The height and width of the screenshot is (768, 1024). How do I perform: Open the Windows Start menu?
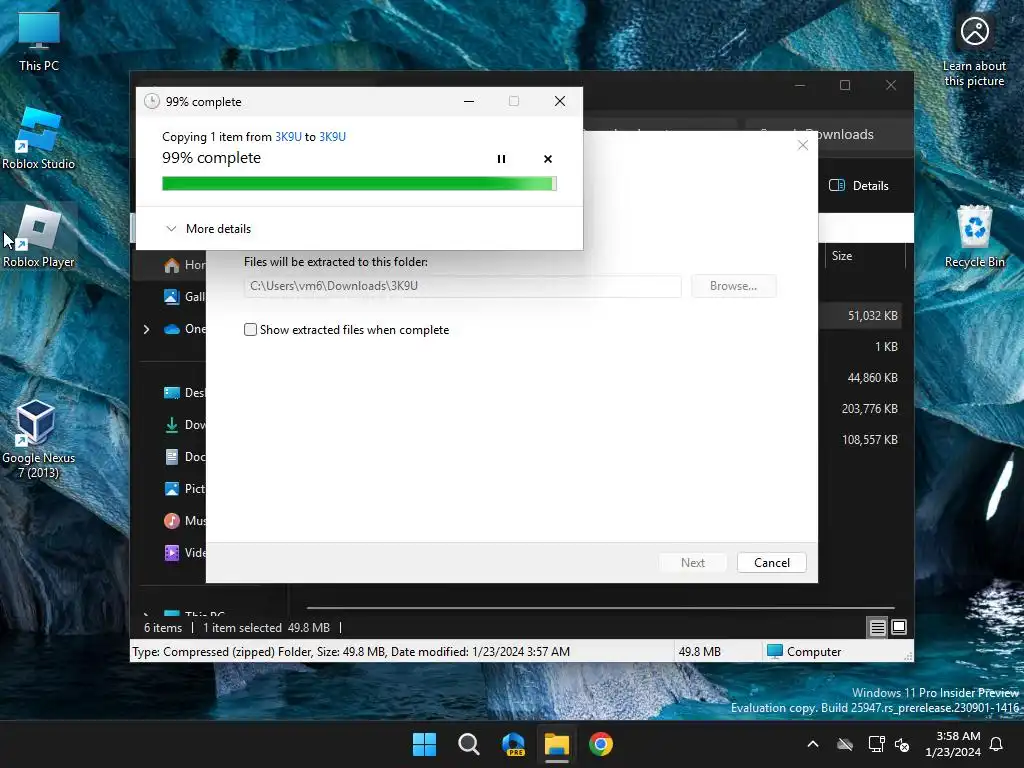pyautogui.click(x=424, y=744)
